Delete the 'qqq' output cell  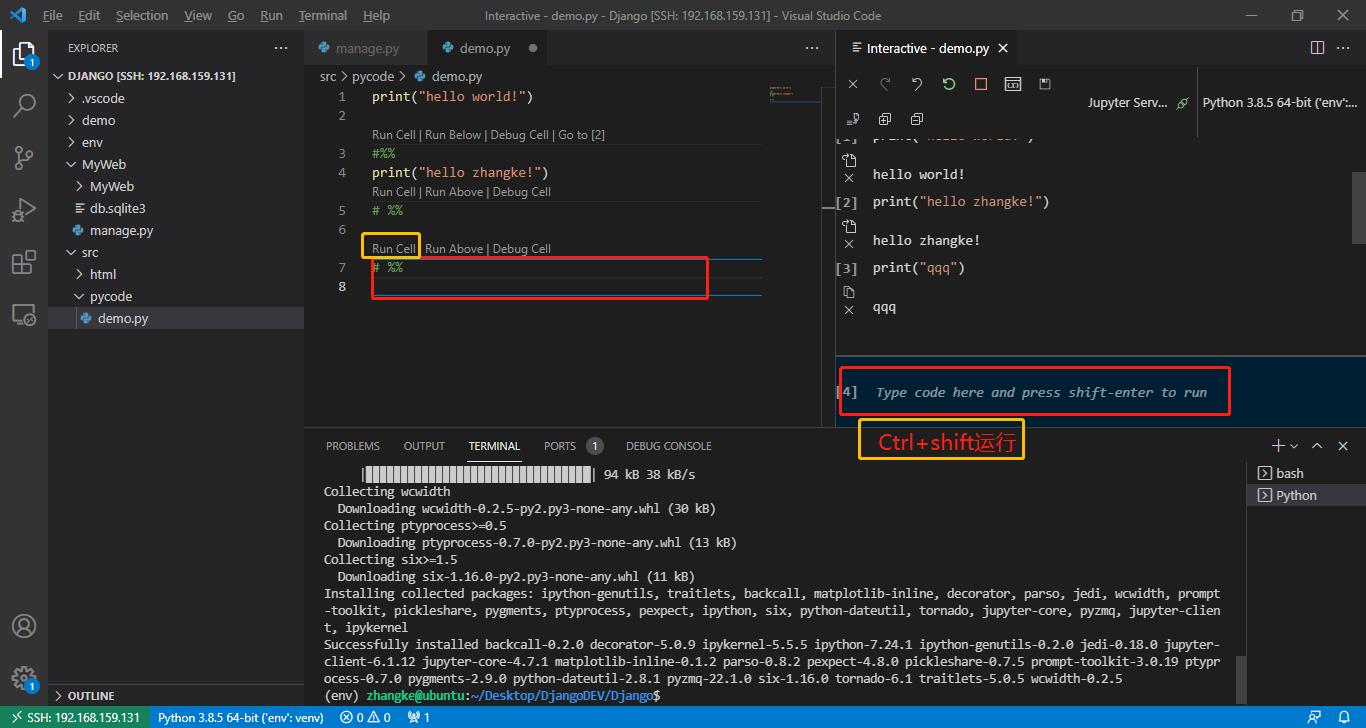tap(849, 310)
